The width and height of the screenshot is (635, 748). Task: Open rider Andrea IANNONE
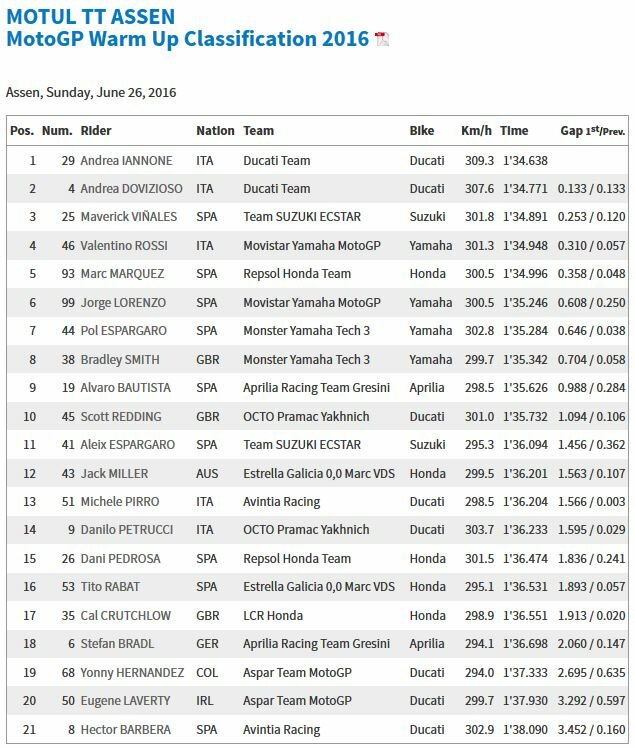click(126, 161)
